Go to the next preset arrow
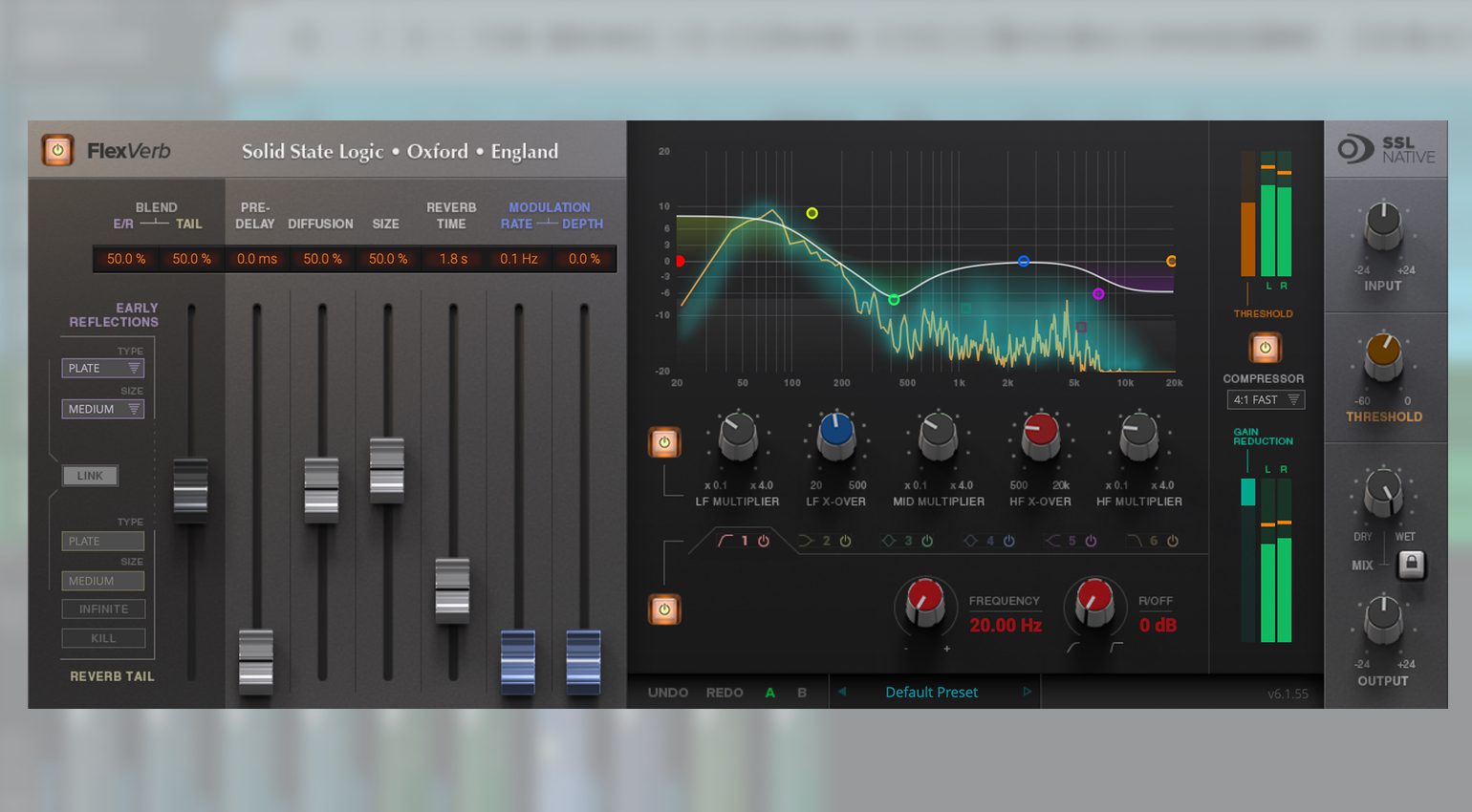 pos(1028,692)
